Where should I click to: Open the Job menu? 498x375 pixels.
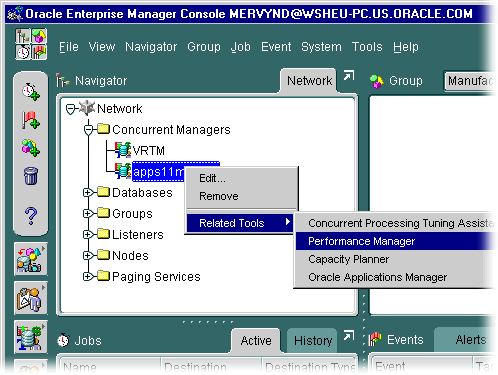pyautogui.click(x=240, y=47)
